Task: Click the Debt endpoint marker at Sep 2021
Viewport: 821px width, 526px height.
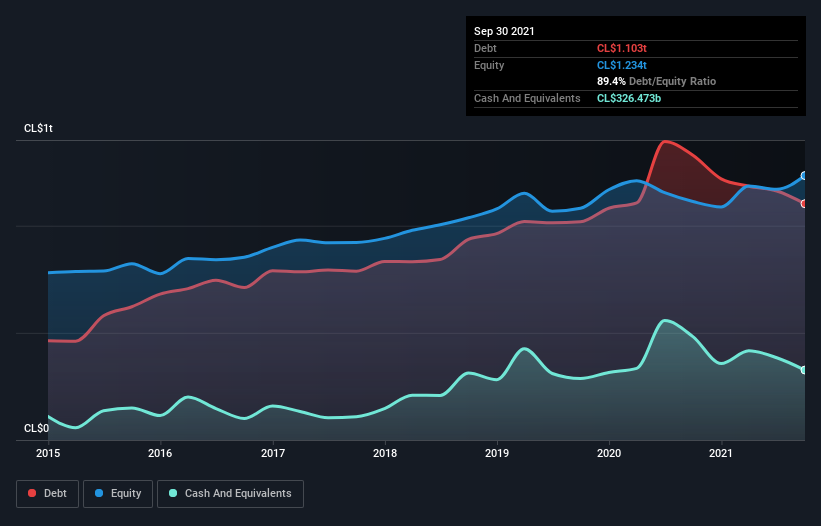Action: point(804,204)
